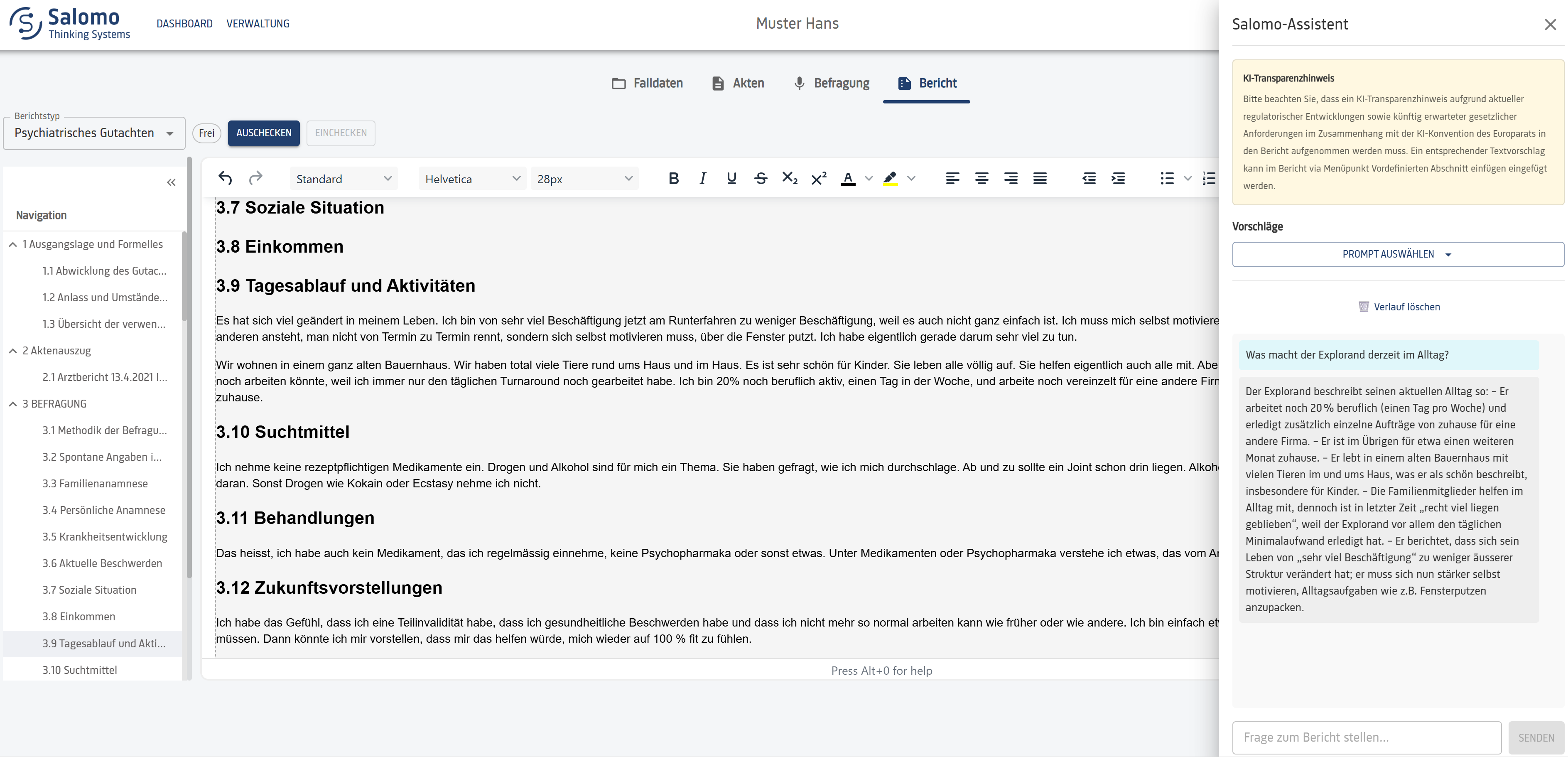Toggle strikethrough formatting
The image size is (1568, 757).
[x=761, y=178]
